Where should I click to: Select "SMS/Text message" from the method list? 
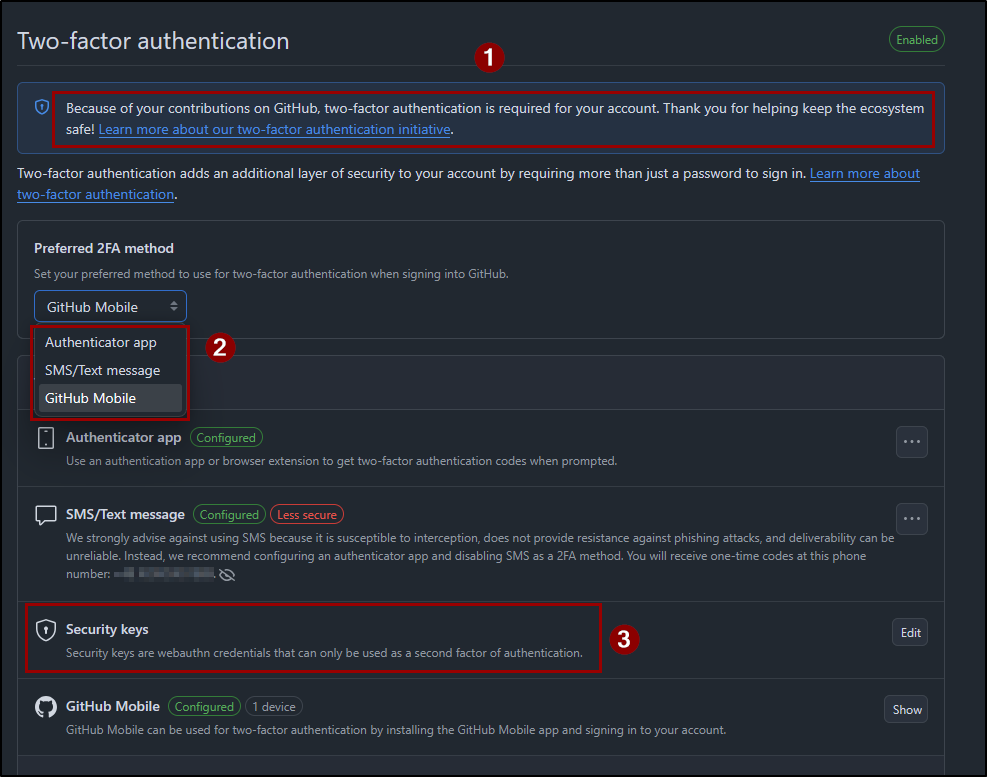[x=104, y=370]
